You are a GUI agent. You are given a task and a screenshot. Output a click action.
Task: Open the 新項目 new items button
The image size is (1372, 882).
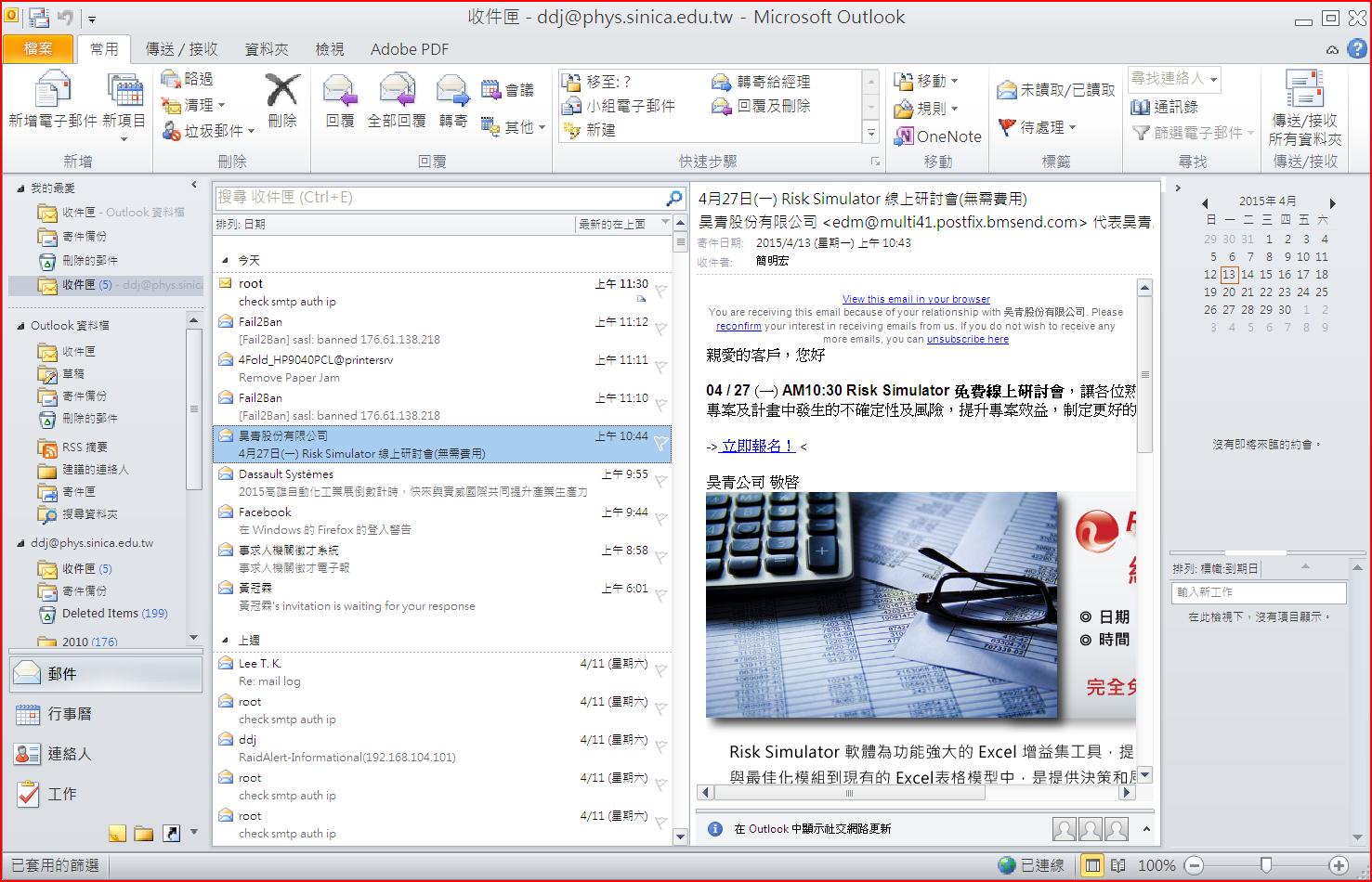124,105
